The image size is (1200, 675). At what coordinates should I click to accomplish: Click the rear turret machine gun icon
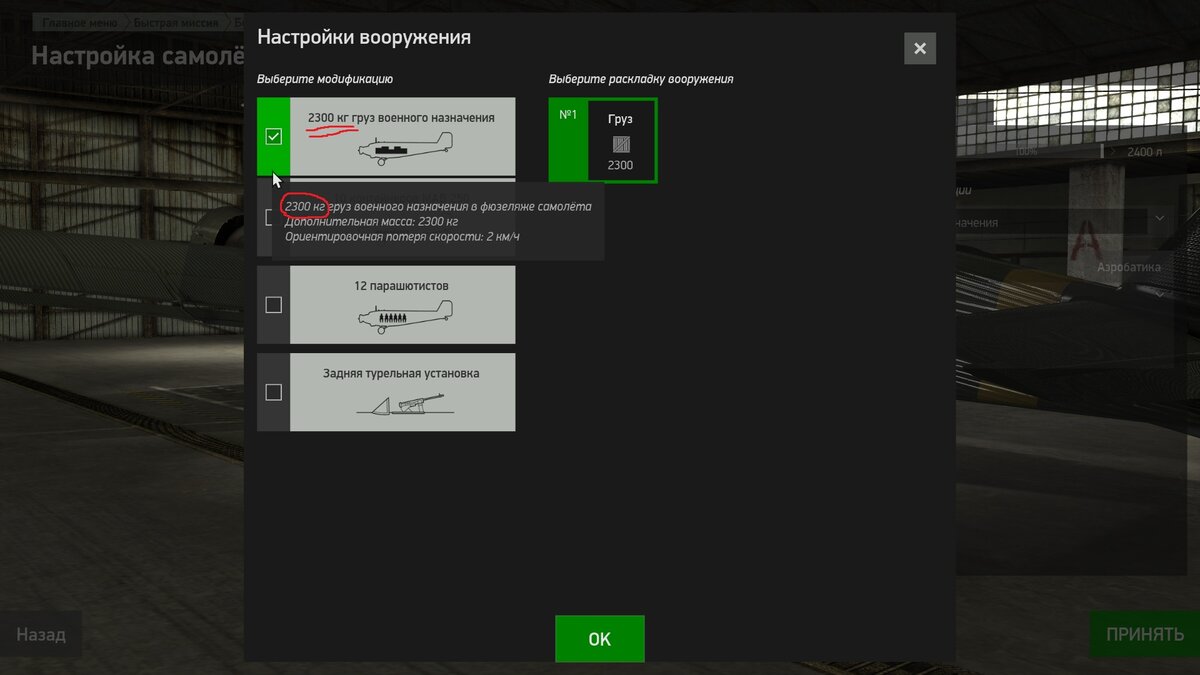pos(404,404)
